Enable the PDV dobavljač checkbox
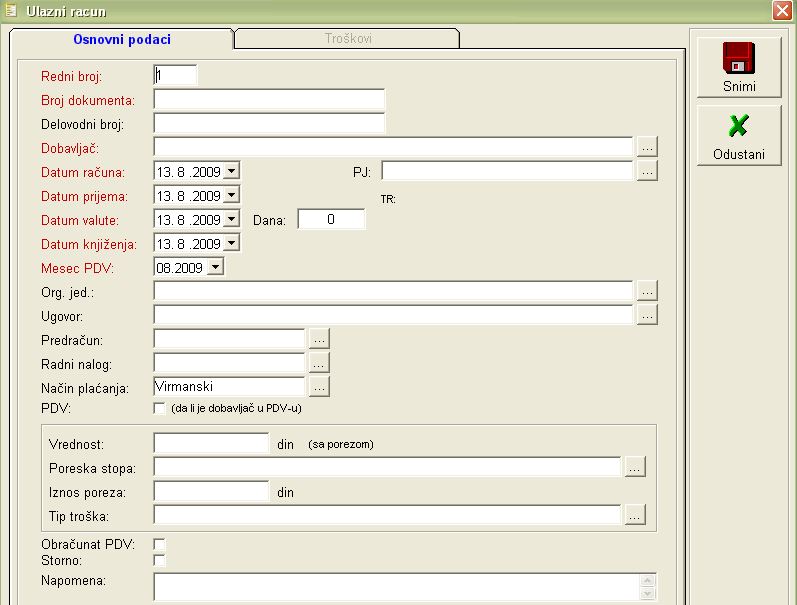 [x=159, y=408]
